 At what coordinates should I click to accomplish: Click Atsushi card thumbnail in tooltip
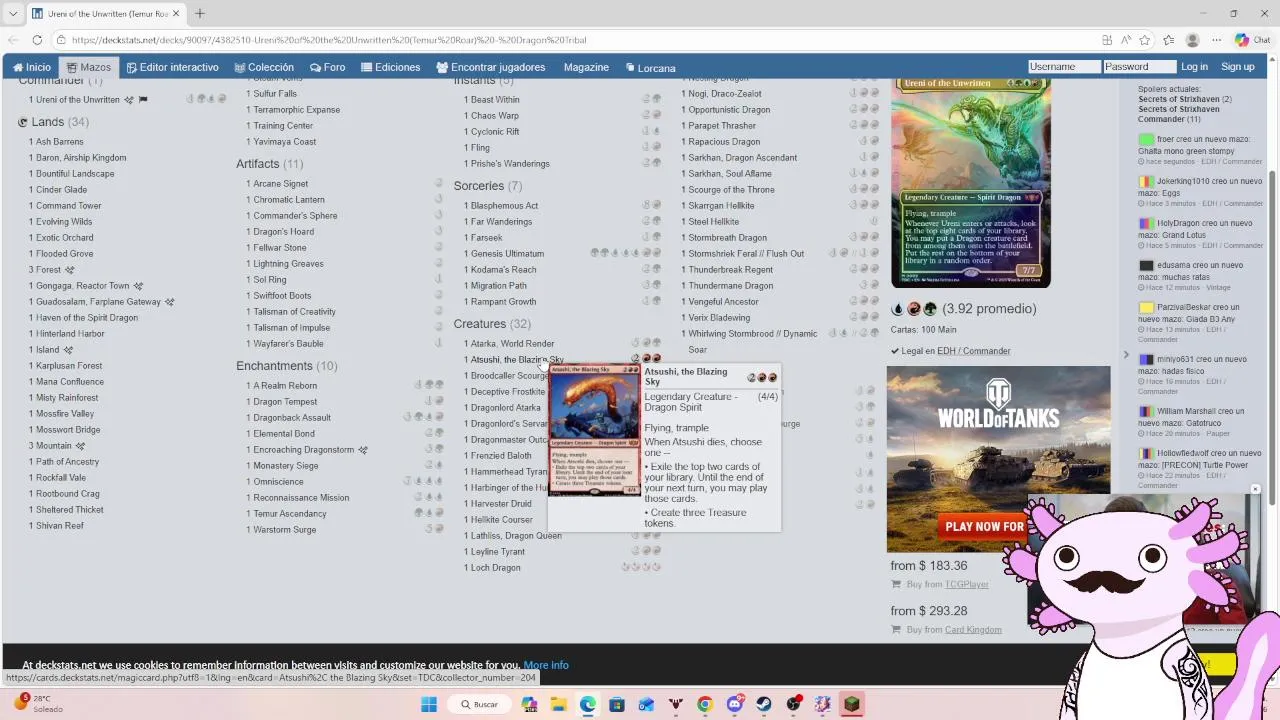click(594, 430)
